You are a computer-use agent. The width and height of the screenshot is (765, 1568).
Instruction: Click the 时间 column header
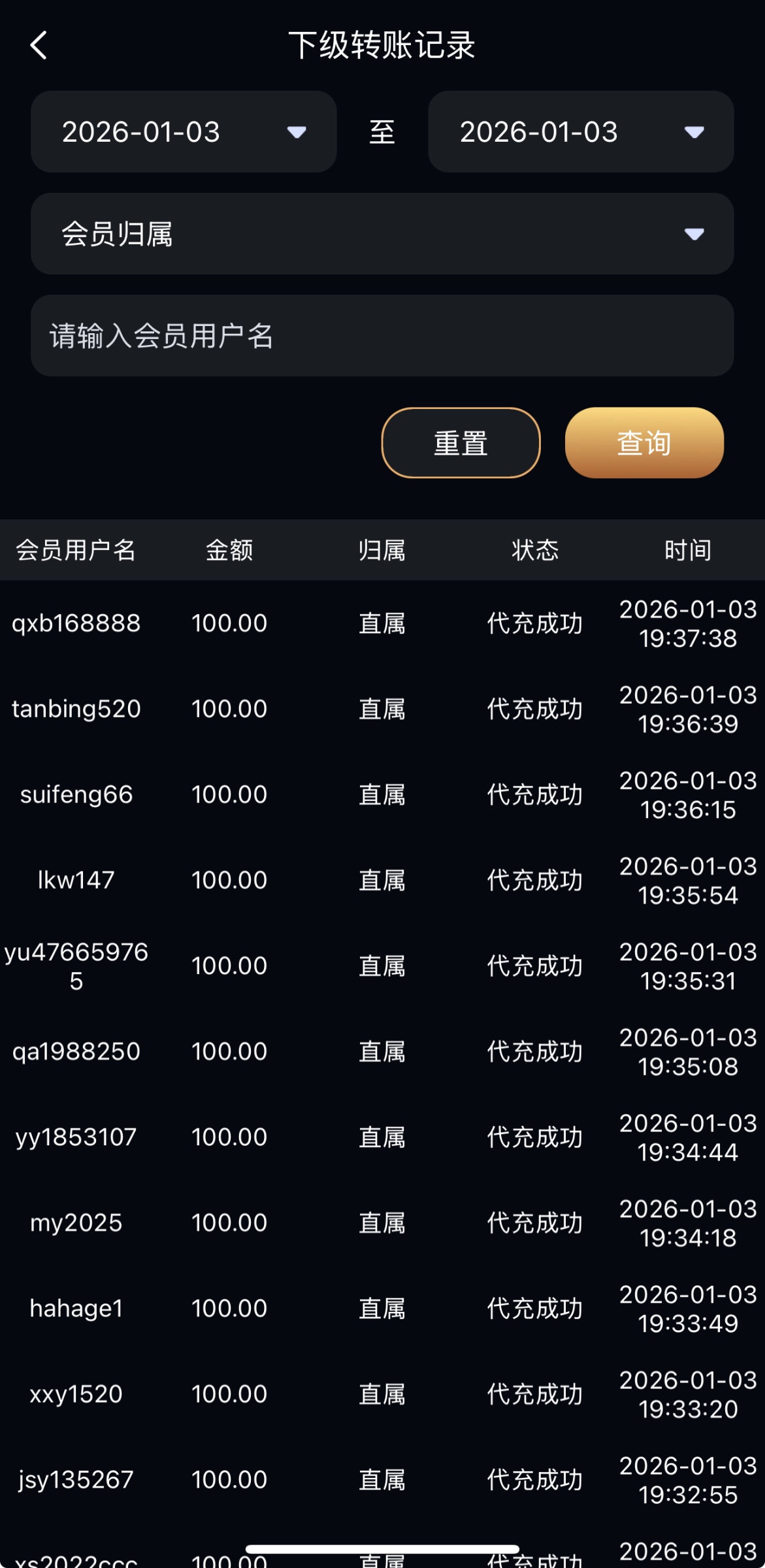(688, 550)
